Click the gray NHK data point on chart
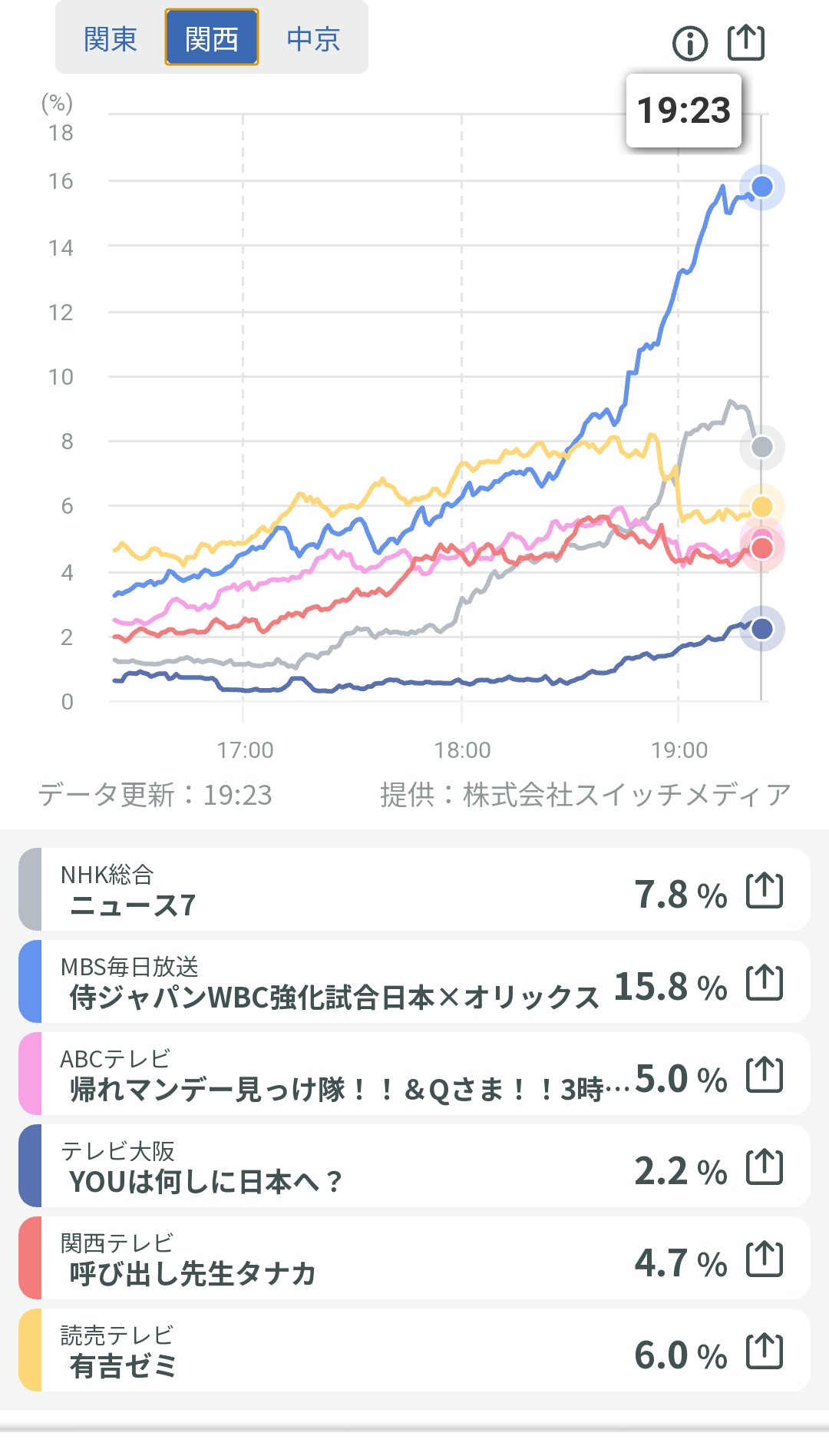This screenshot has height=1456, width=829. tap(761, 447)
